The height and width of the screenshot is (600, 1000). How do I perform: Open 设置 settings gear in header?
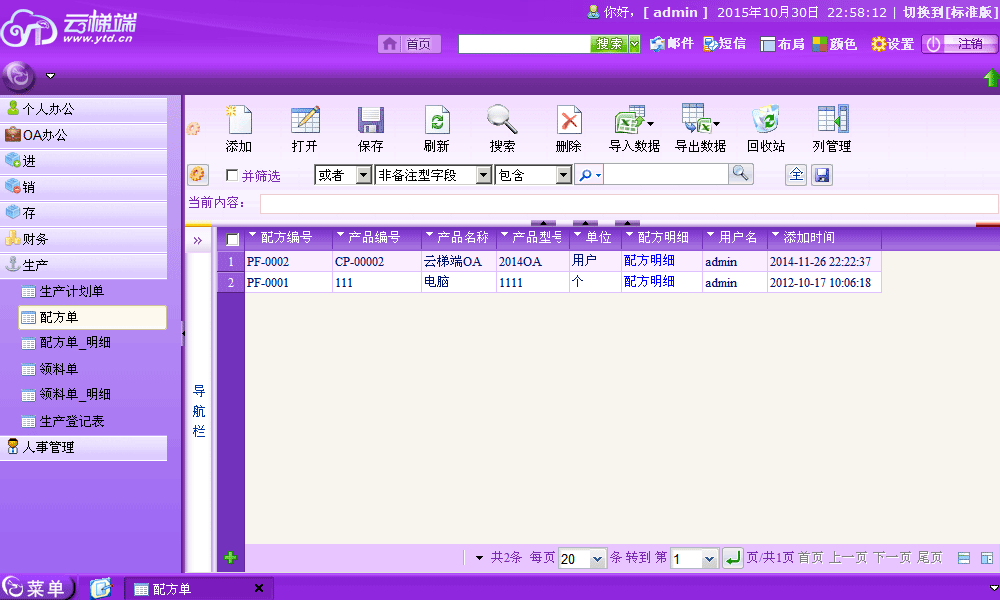pos(892,44)
